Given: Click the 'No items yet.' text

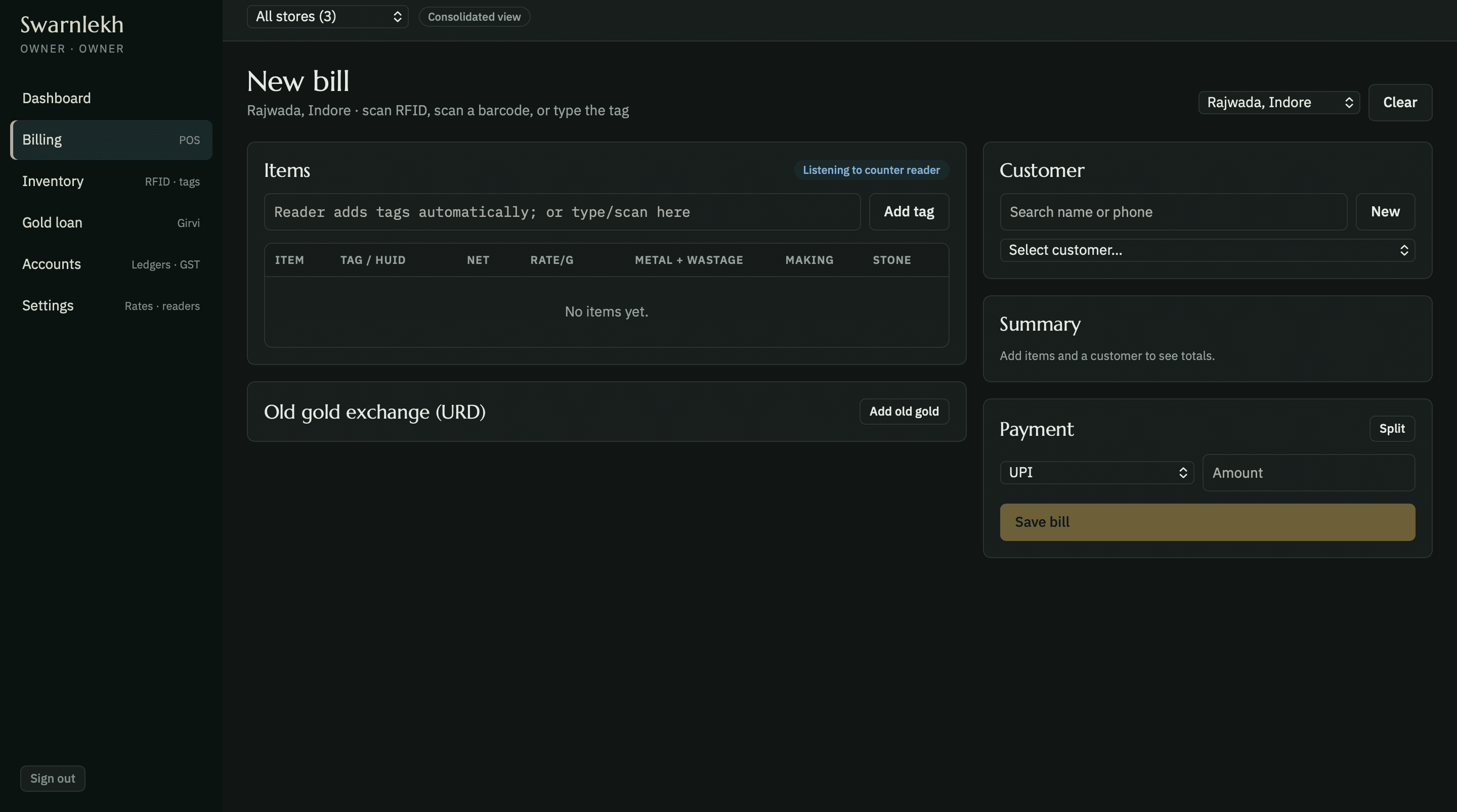Looking at the screenshot, I should [x=607, y=311].
